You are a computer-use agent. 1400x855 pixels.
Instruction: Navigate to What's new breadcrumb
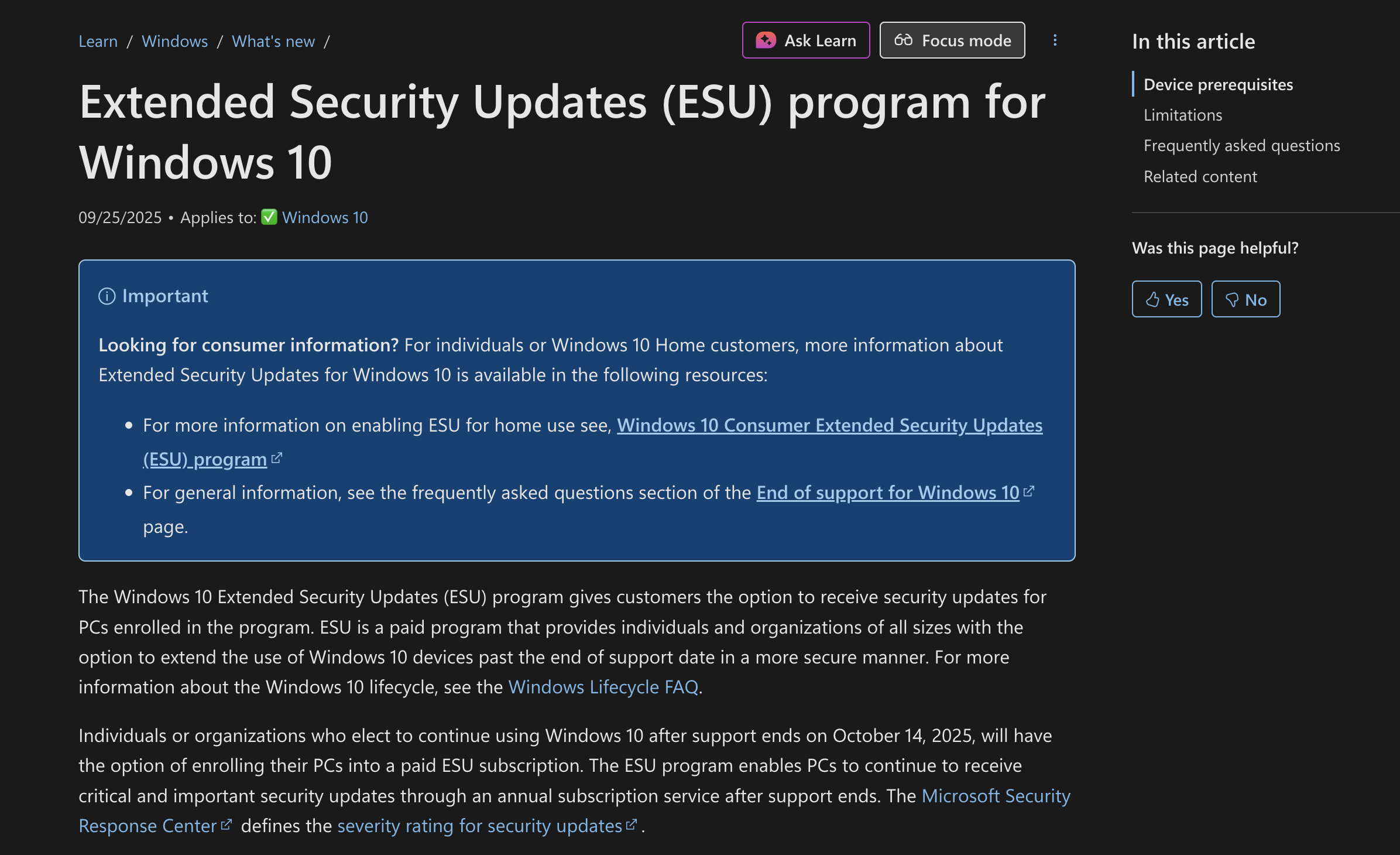pyautogui.click(x=273, y=42)
